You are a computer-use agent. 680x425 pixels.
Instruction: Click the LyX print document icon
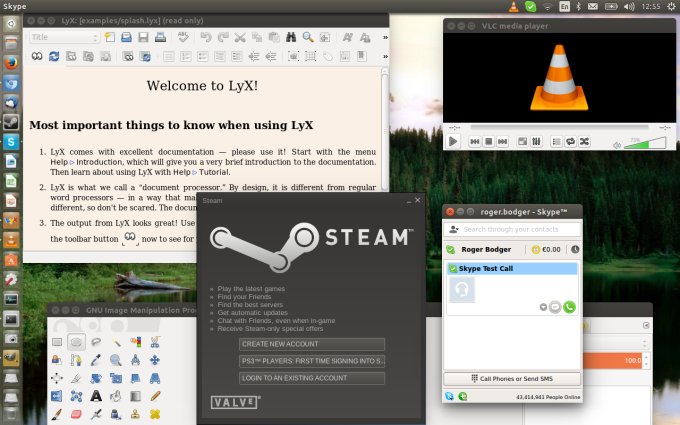tap(161, 38)
